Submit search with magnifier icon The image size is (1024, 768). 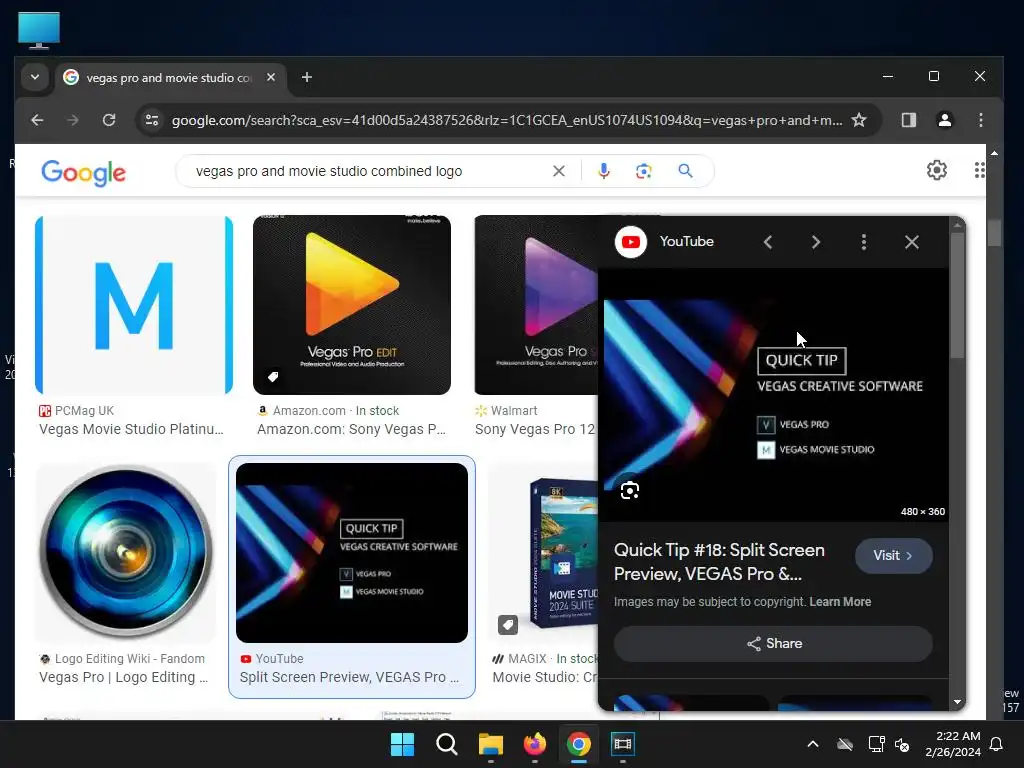coord(685,171)
